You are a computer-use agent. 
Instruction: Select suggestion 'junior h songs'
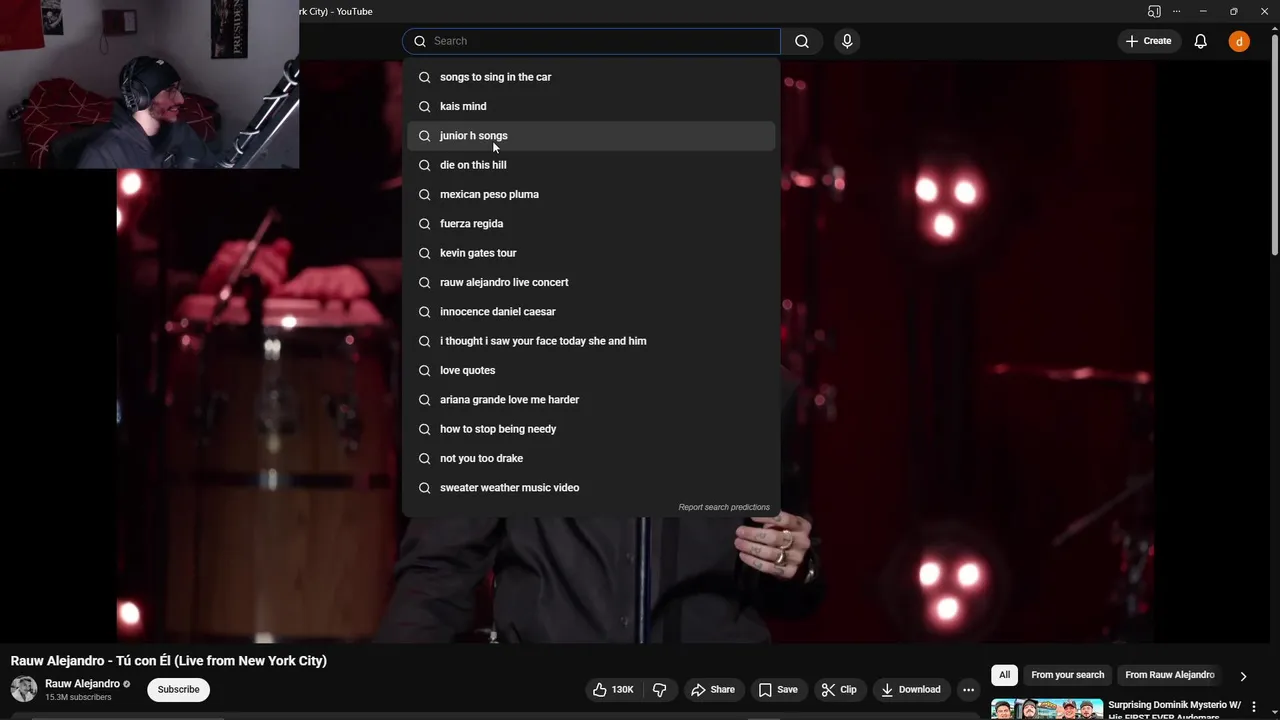click(x=591, y=136)
